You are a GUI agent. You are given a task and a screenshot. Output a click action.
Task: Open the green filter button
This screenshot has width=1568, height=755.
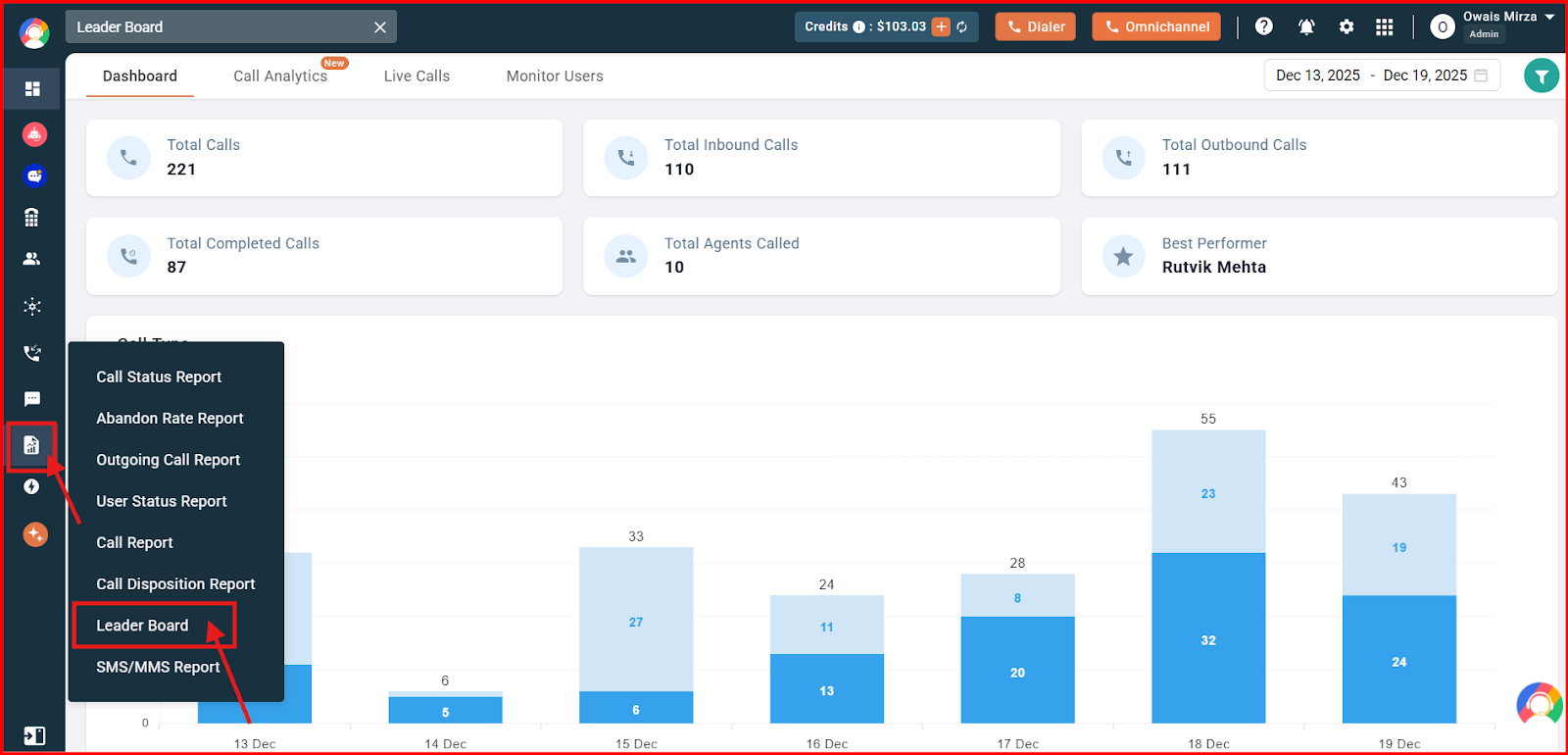tap(1542, 75)
